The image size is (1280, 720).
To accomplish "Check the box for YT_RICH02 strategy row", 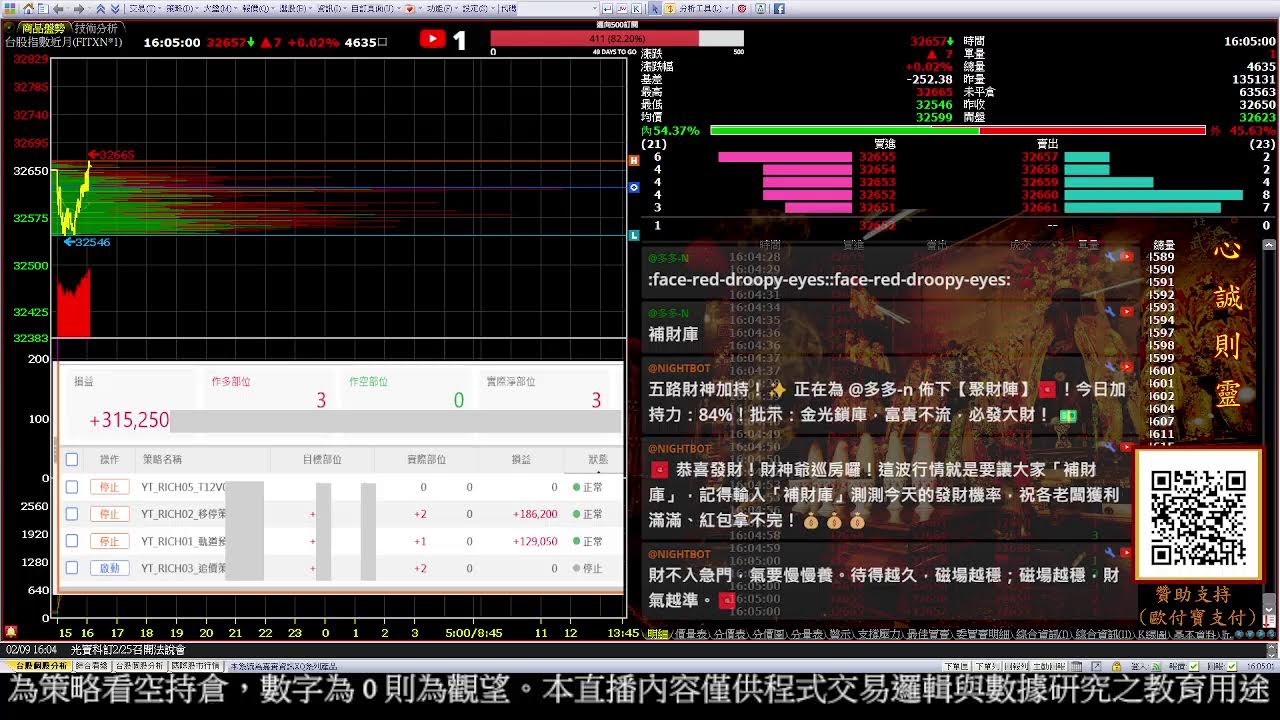I will click(71, 514).
